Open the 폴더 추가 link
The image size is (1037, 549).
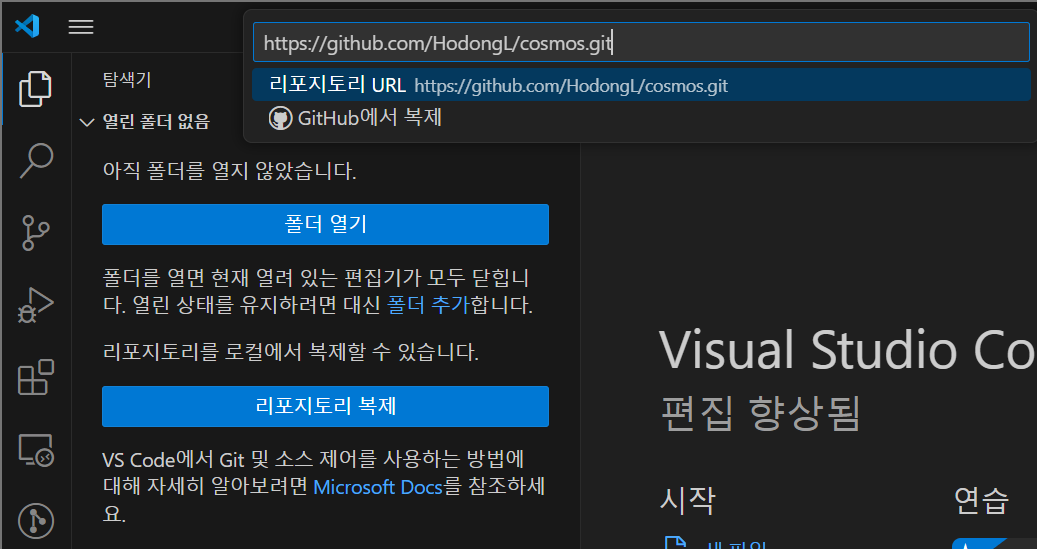[428, 305]
